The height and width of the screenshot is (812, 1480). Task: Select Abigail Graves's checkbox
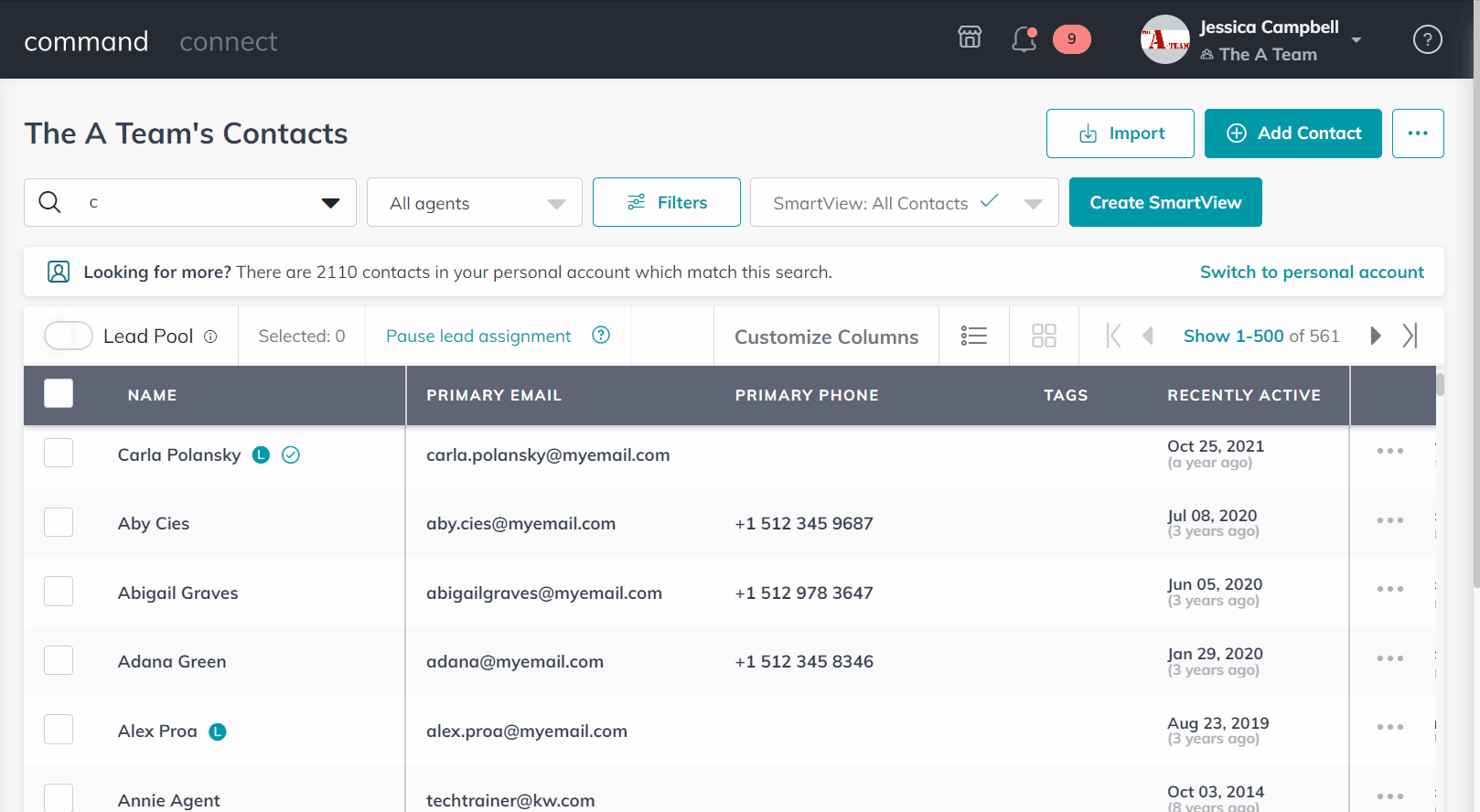click(x=59, y=591)
